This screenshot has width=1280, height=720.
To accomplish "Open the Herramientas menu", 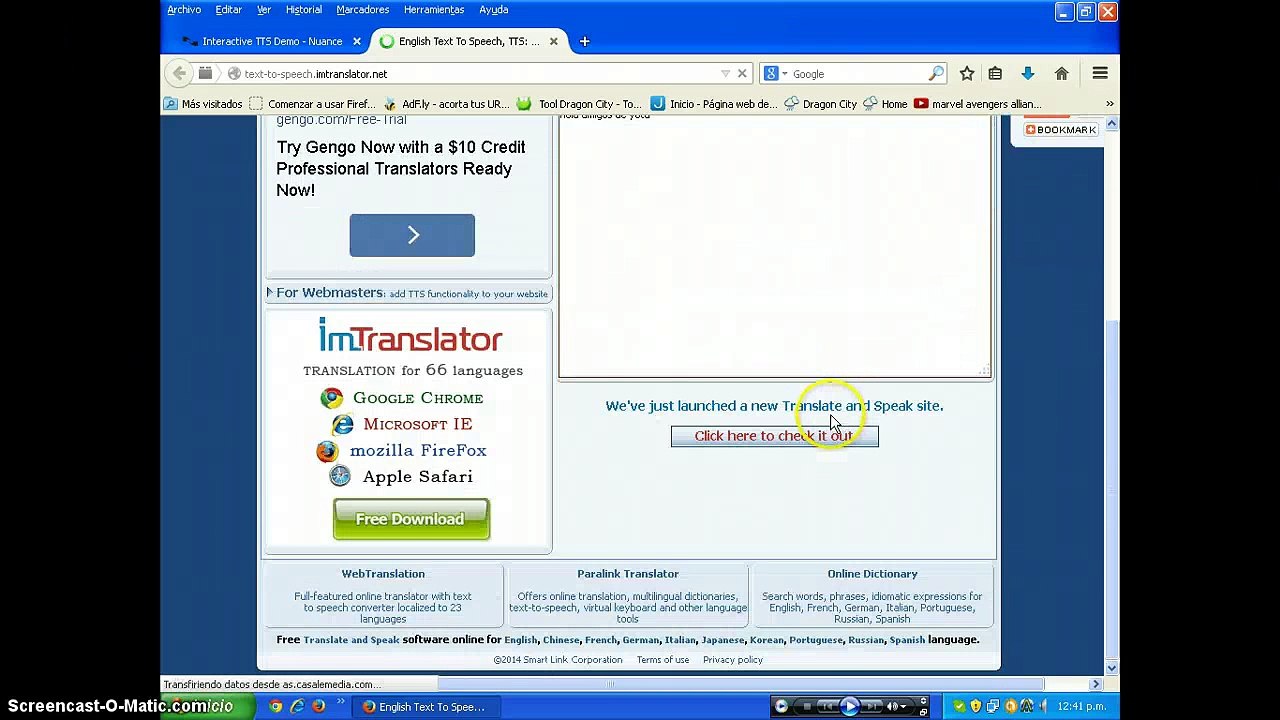I will [434, 10].
